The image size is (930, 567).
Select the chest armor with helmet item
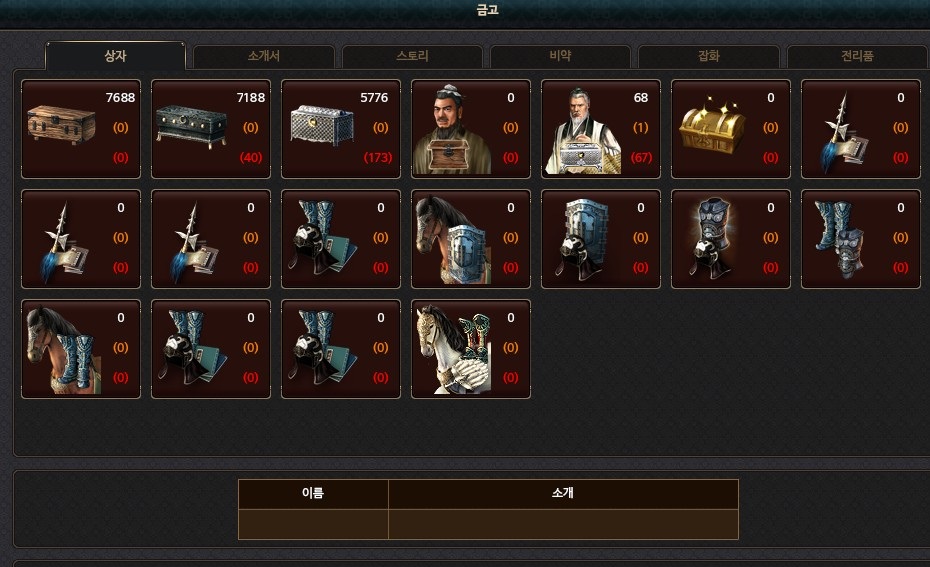point(730,239)
